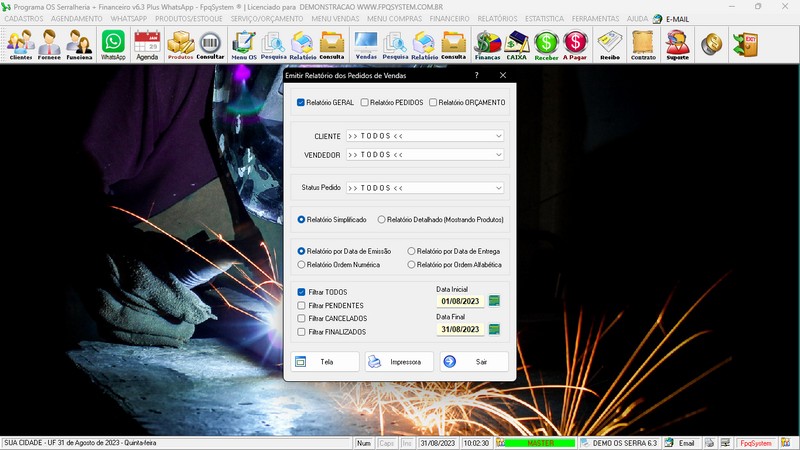Click the CAIXA cash register icon
This screenshot has height=450, width=800.
point(517,44)
